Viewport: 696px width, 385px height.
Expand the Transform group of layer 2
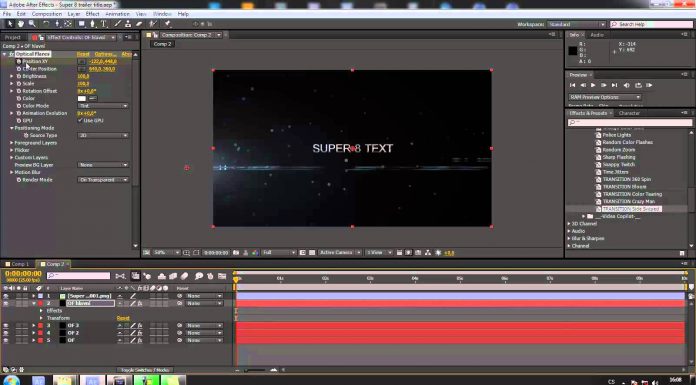(41, 318)
